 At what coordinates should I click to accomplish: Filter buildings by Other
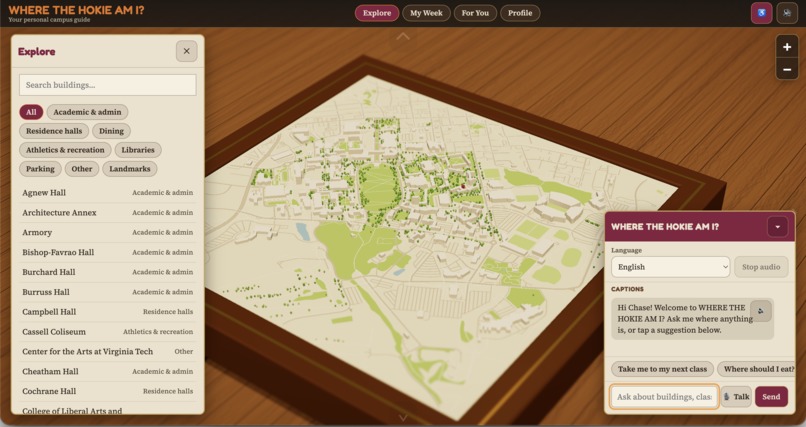(82, 169)
